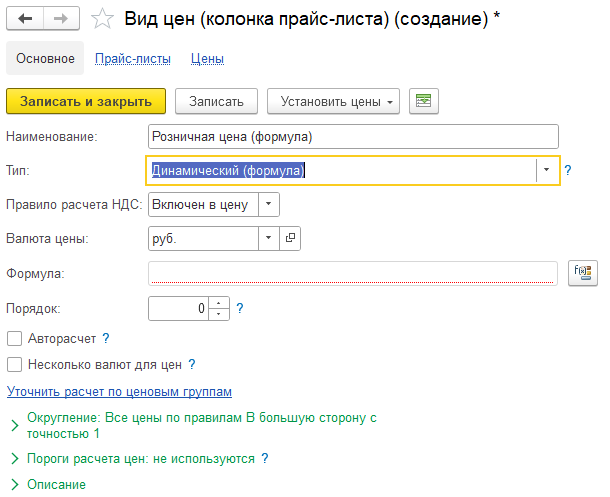Increase the Порядок value with stepper
The image size is (610, 497).
[221, 302]
